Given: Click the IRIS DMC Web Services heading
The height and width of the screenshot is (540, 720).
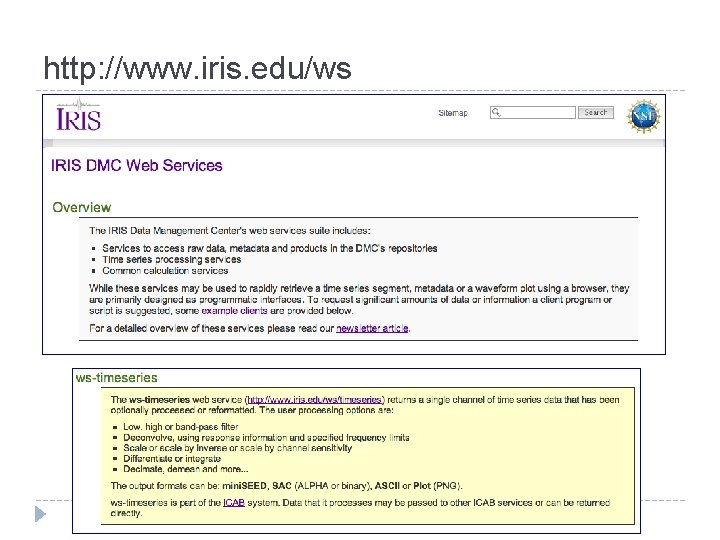Looking at the screenshot, I should pos(136,165).
